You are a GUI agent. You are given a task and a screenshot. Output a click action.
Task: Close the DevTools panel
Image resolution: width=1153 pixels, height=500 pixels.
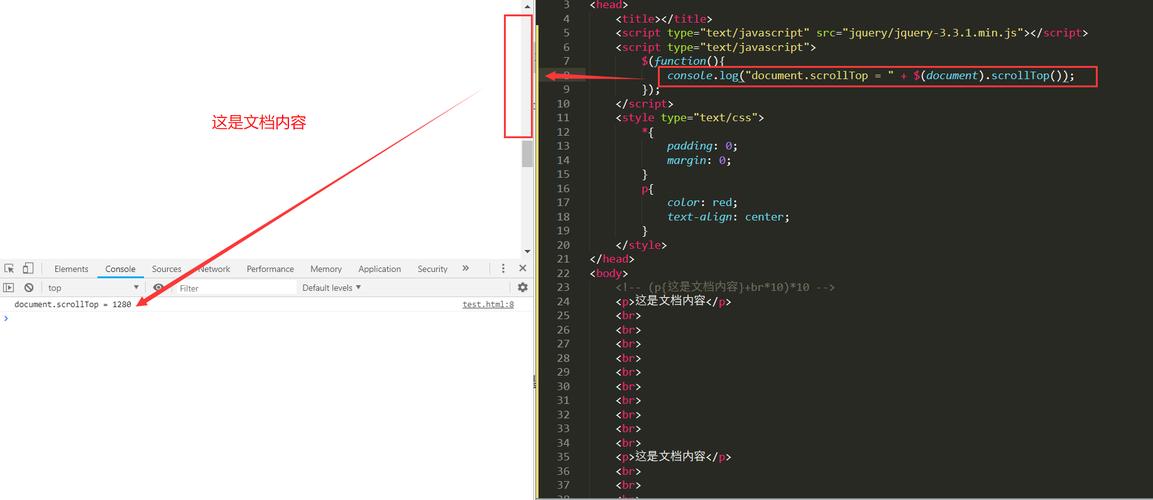point(522,269)
